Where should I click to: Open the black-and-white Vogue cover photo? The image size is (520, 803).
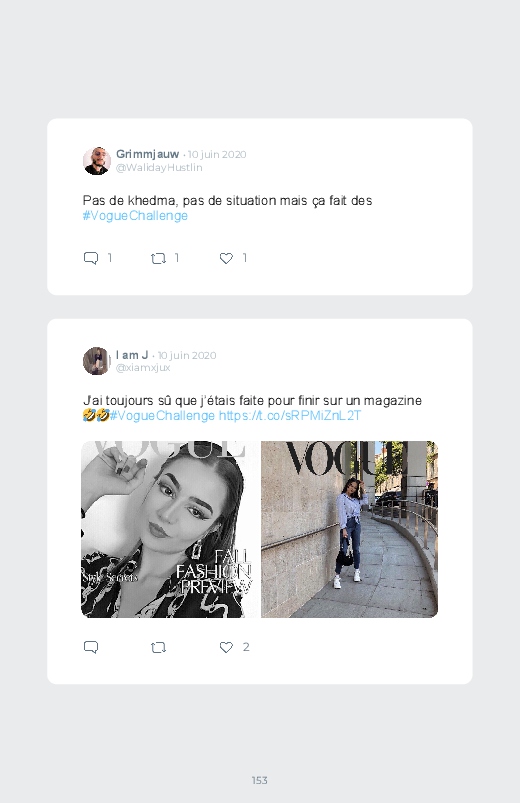coord(170,529)
